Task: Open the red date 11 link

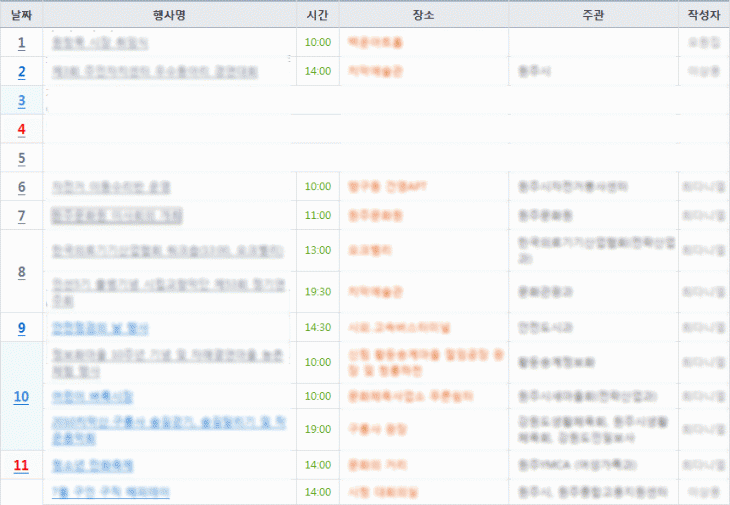Action: pos(21,466)
